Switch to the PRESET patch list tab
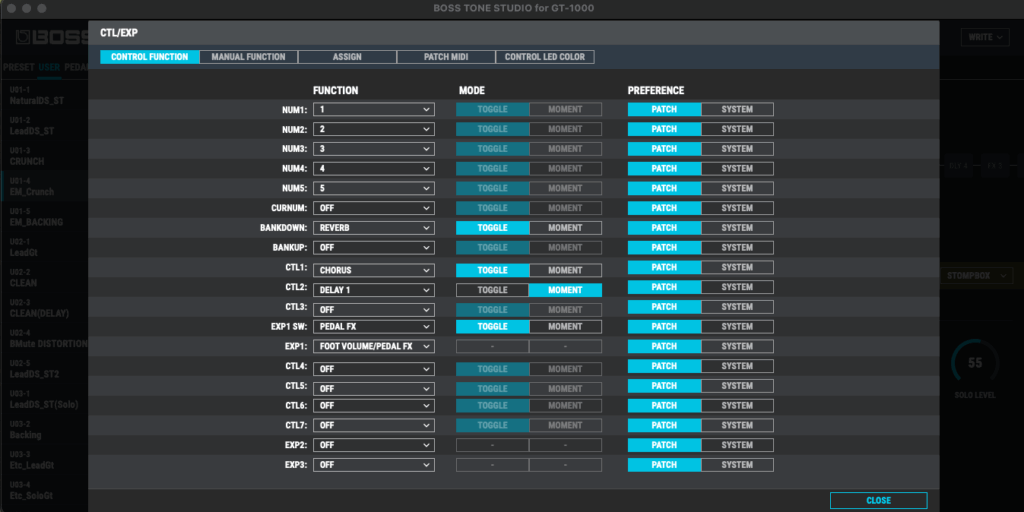The image size is (1024, 512). point(18,67)
